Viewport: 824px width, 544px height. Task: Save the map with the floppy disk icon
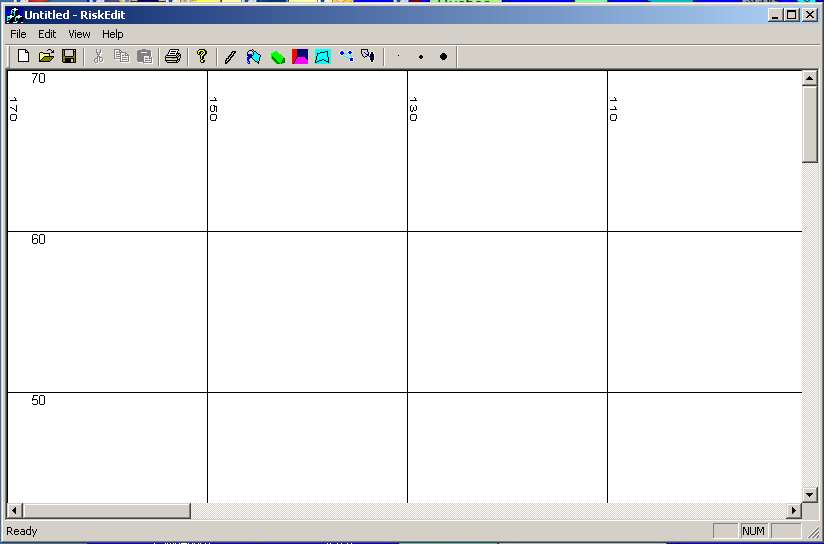tap(69, 56)
